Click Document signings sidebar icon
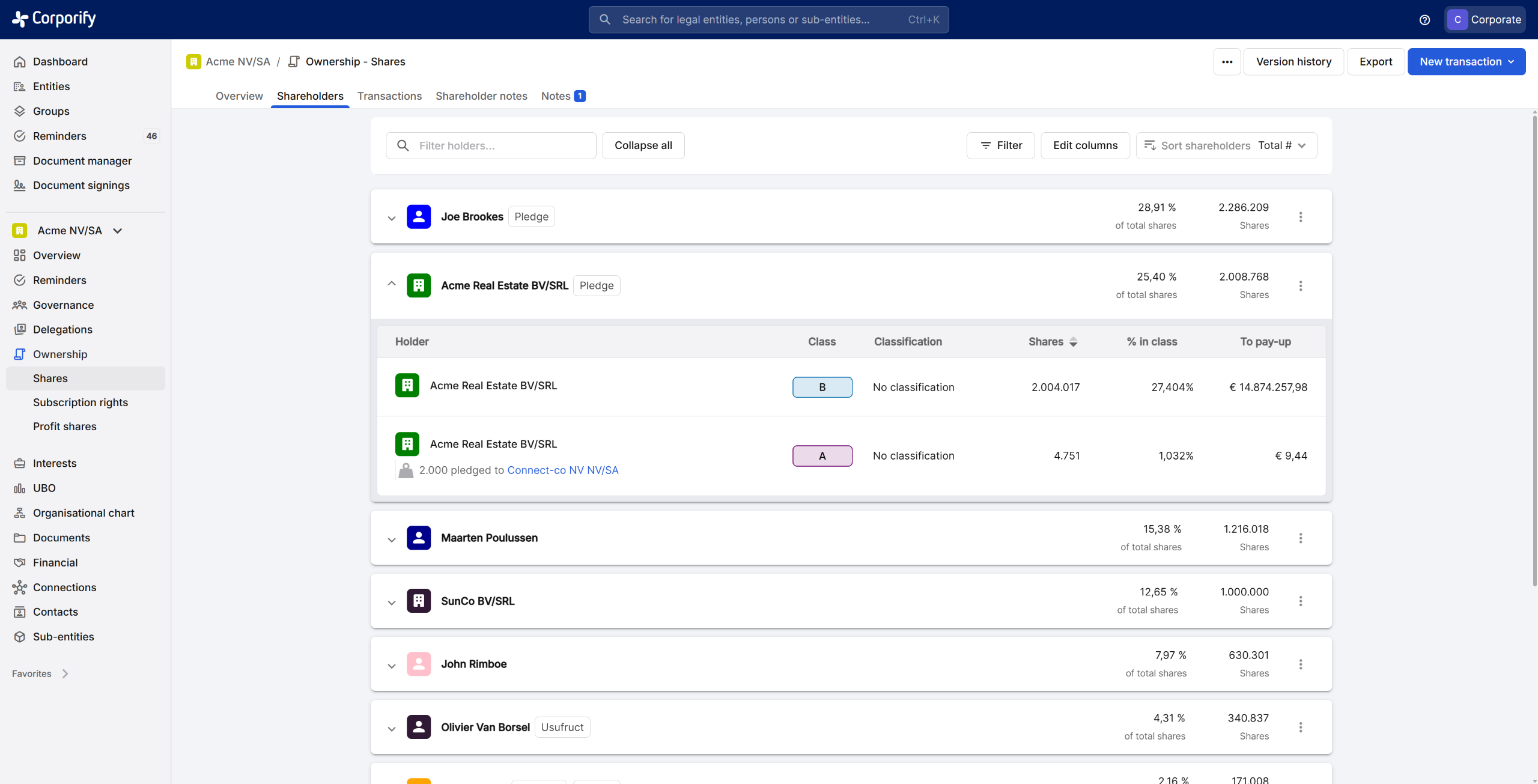Image resolution: width=1538 pixels, height=784 pixels. click(20, 186)
